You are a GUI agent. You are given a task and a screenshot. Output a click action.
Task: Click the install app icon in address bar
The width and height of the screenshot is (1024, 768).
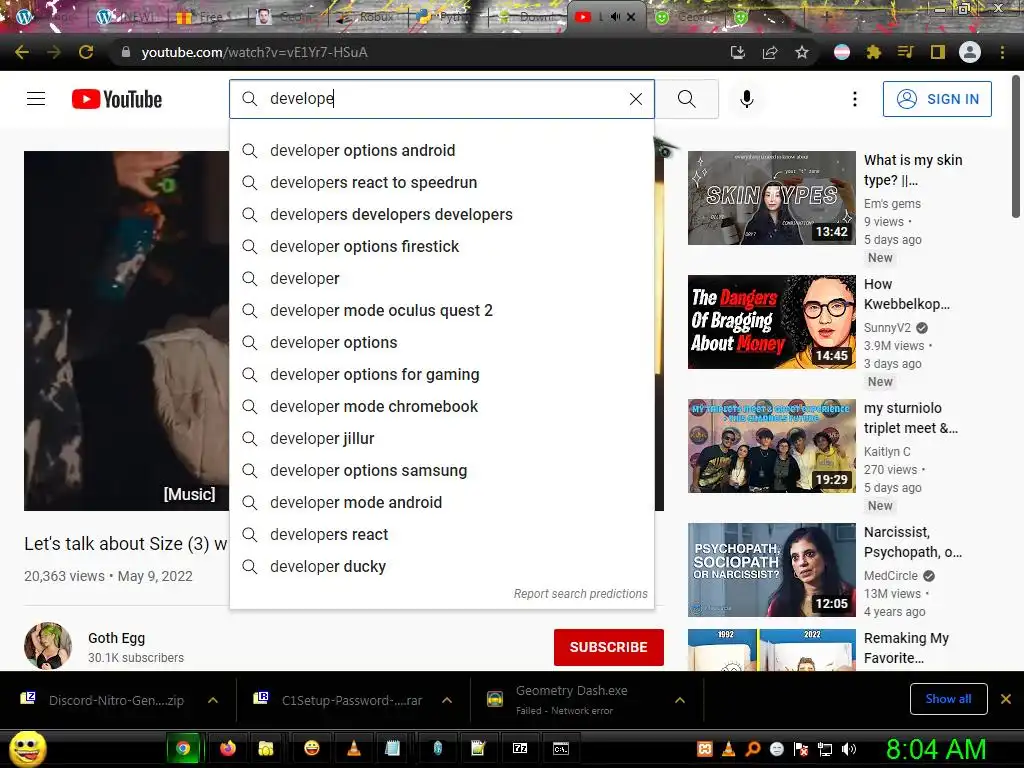738,52
